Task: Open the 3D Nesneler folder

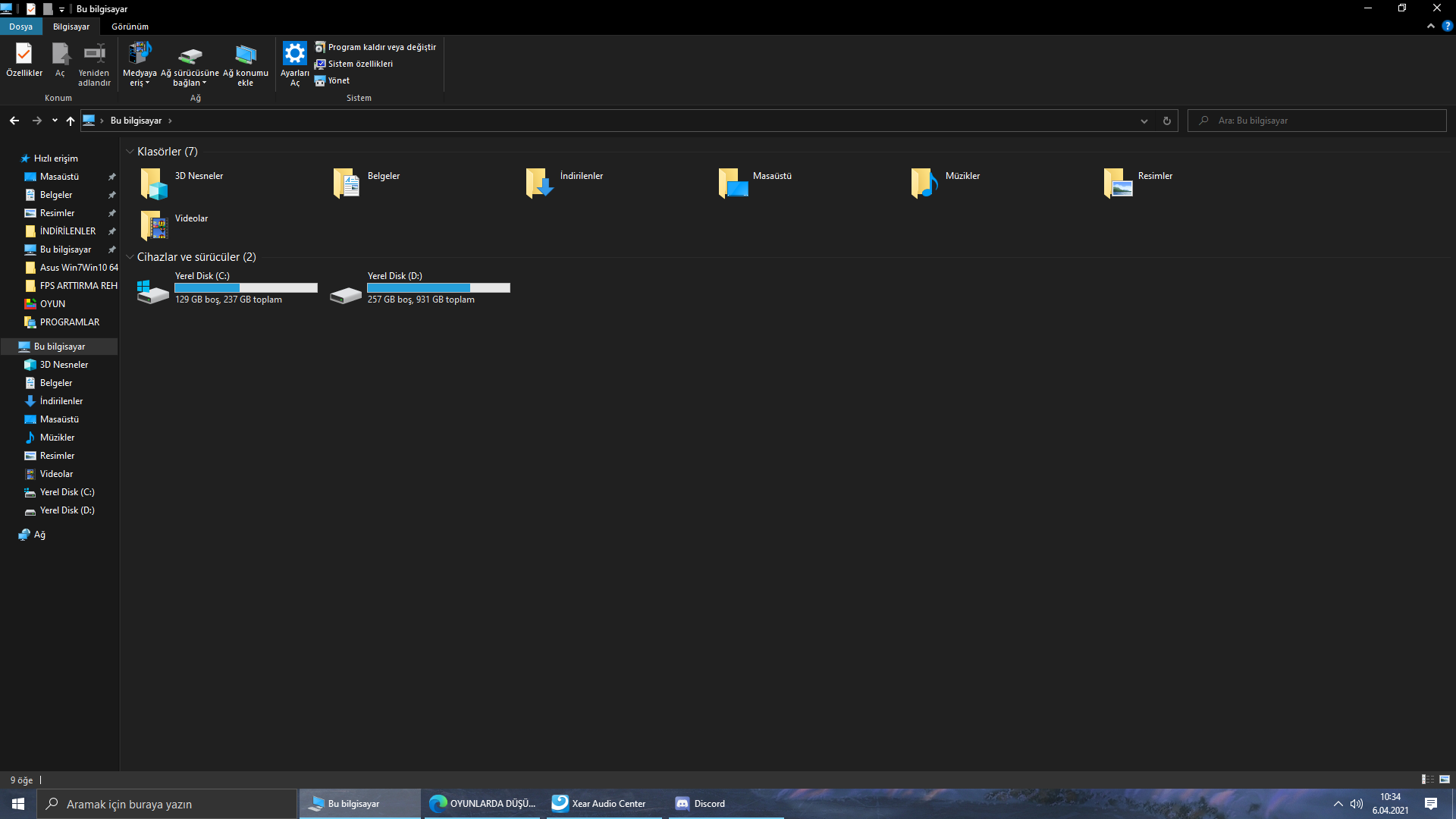Action: point(155,183)
